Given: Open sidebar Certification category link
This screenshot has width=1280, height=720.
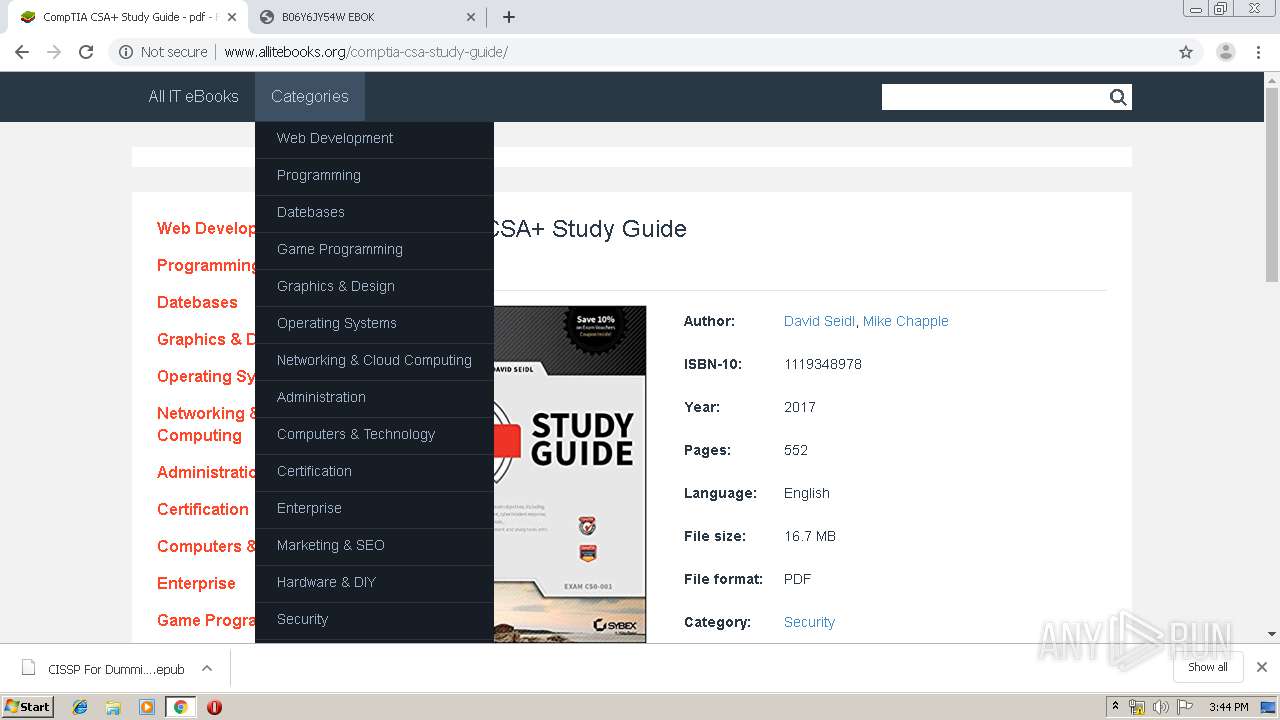Looking at the screenshot, I should click(203, 509).
